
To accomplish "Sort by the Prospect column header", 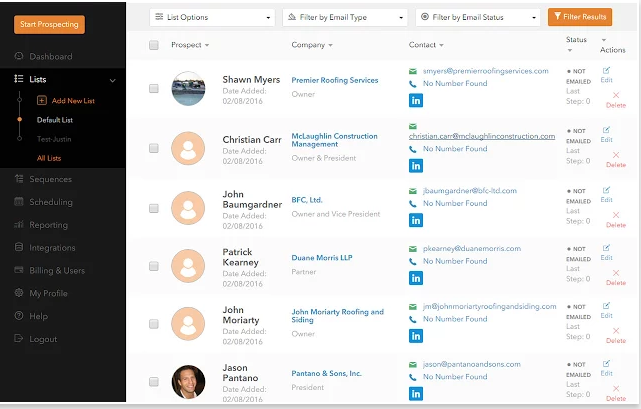I will (x=190, y=45).
